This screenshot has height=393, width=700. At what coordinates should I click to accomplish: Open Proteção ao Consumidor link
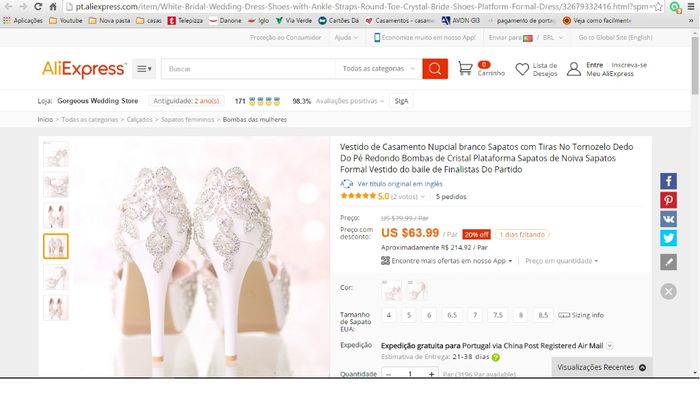(x=285, y=38)
